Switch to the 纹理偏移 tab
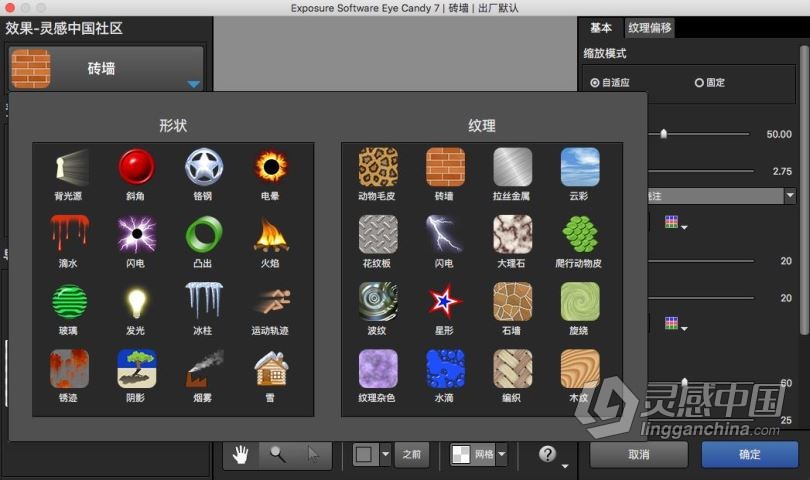810x480 pixels. 649,28
